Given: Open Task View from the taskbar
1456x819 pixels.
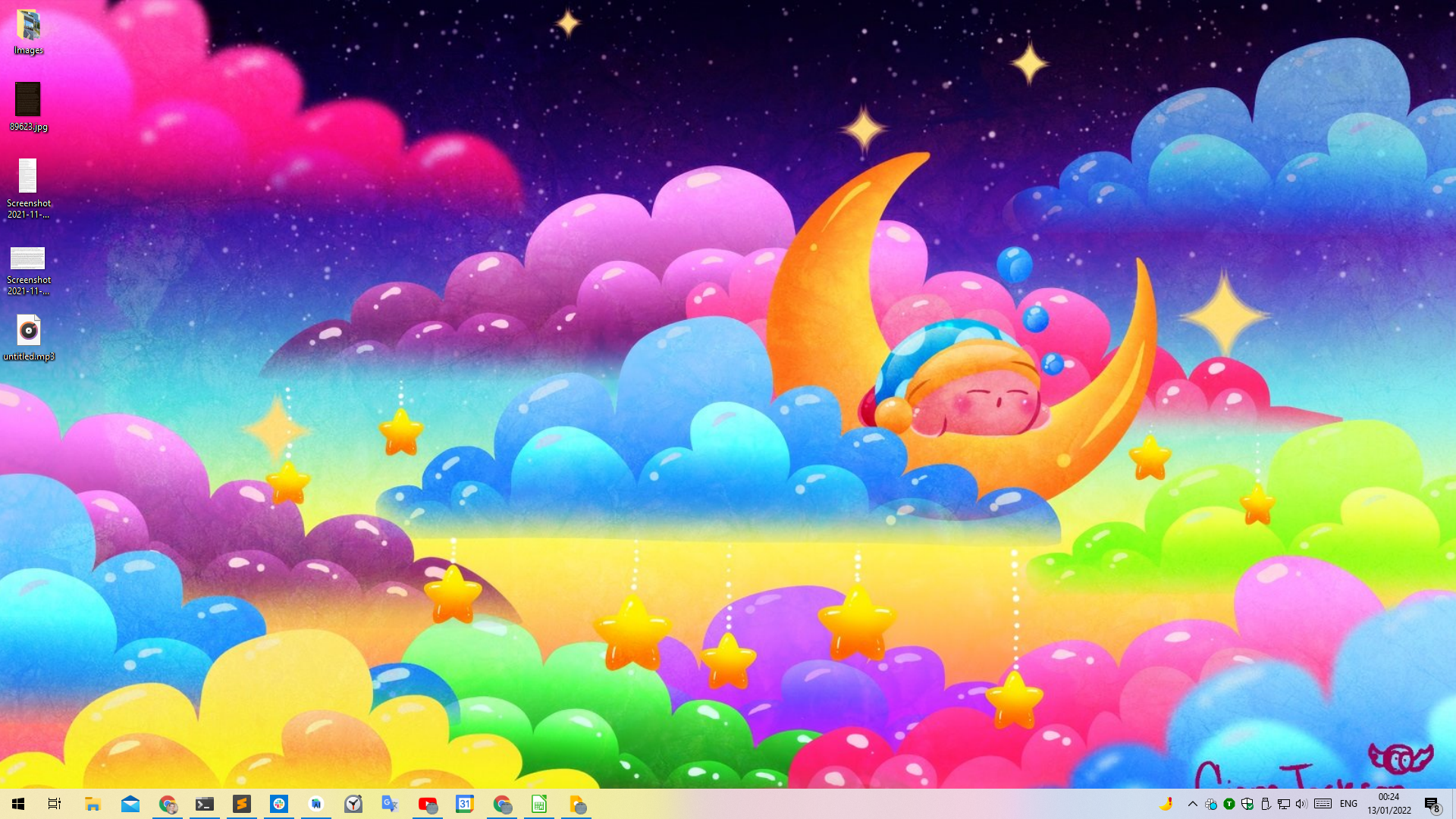Looking at the screenshot, I should click(x=55, y=804).
